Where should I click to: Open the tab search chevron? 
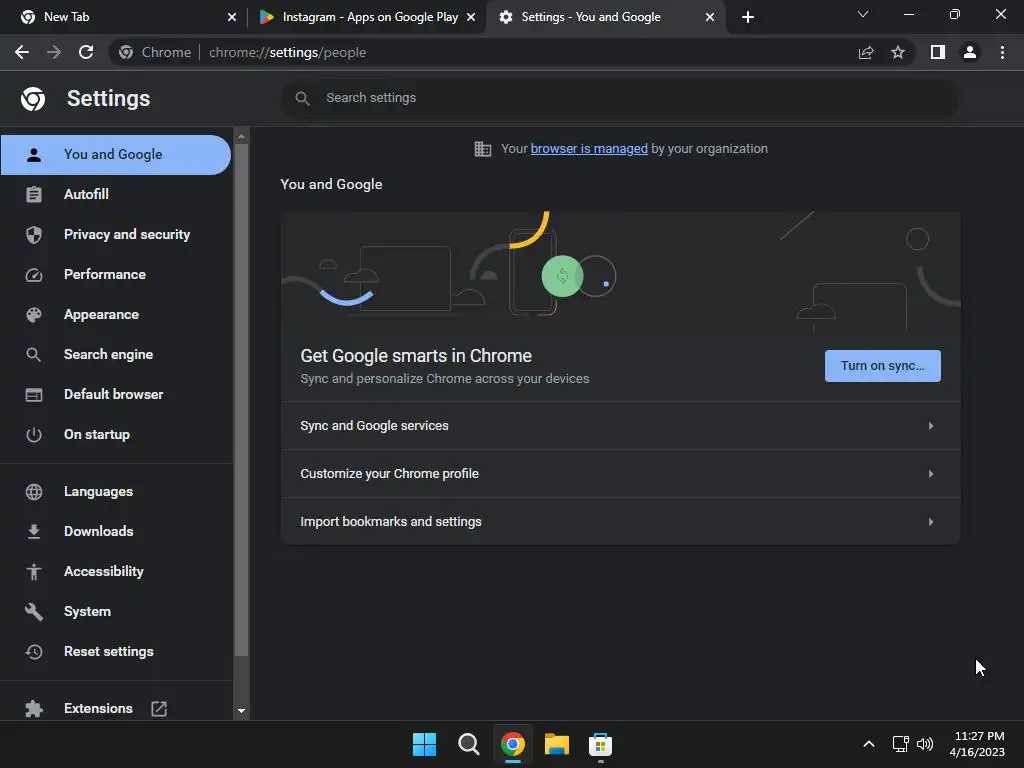coord(863,14)
